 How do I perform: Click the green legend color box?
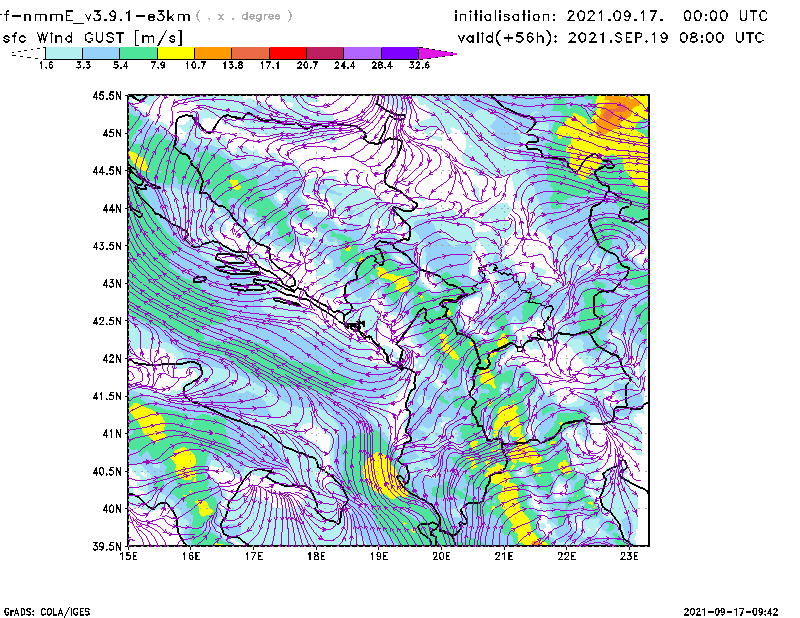[139, 53]
